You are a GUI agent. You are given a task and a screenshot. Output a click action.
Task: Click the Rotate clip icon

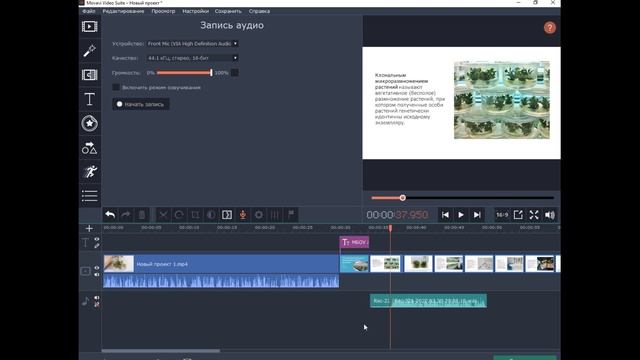(179, 215)
